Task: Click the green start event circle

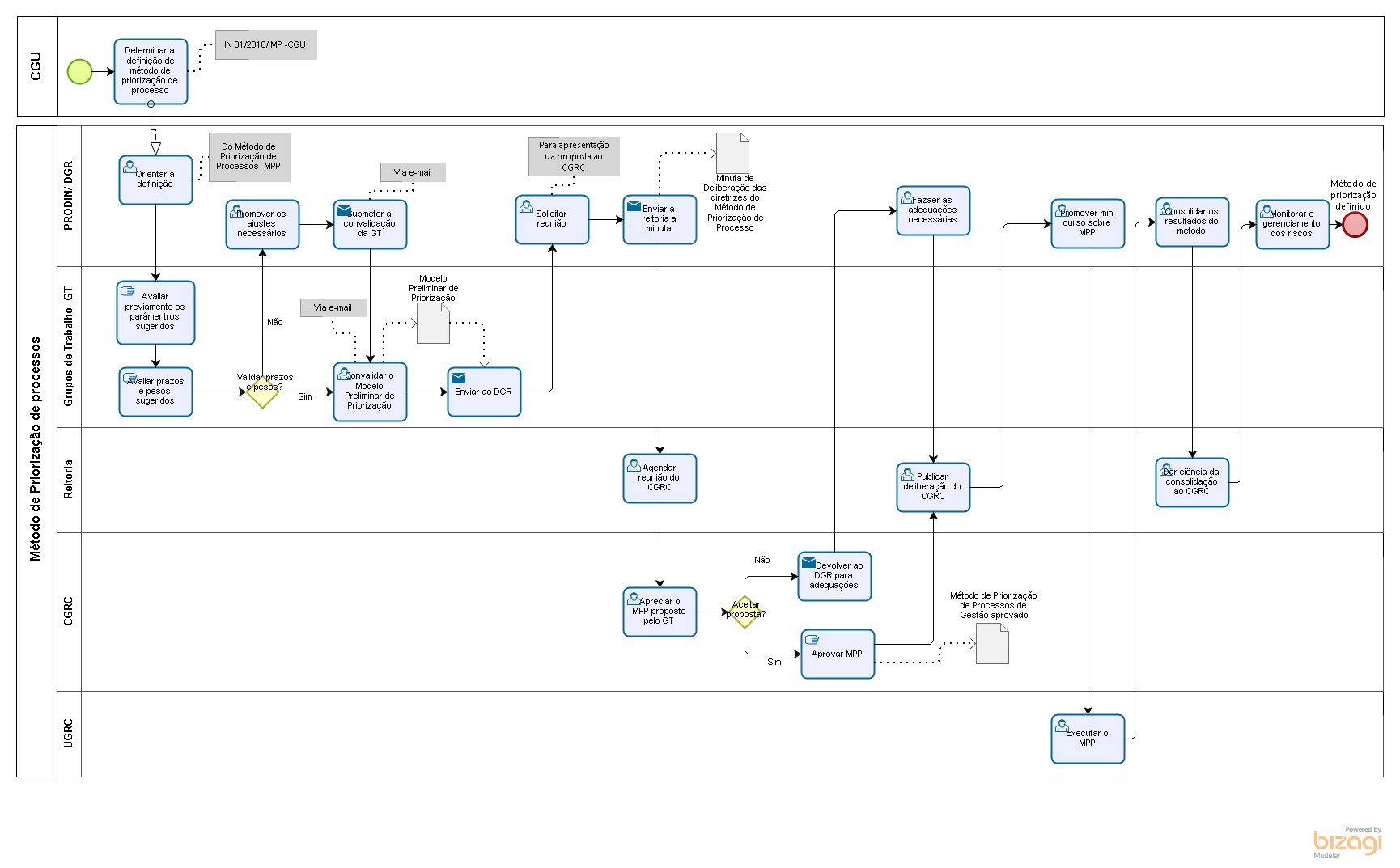Action: click(x=79, y=72)
